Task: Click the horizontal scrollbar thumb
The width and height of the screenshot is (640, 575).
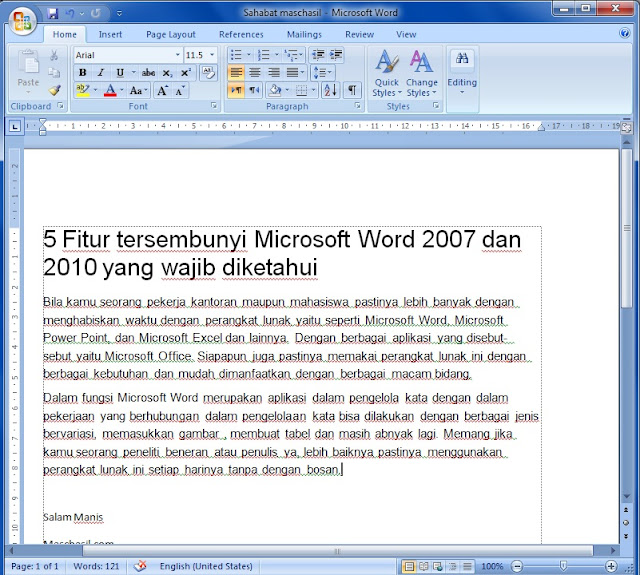Action: pos(337,551)
